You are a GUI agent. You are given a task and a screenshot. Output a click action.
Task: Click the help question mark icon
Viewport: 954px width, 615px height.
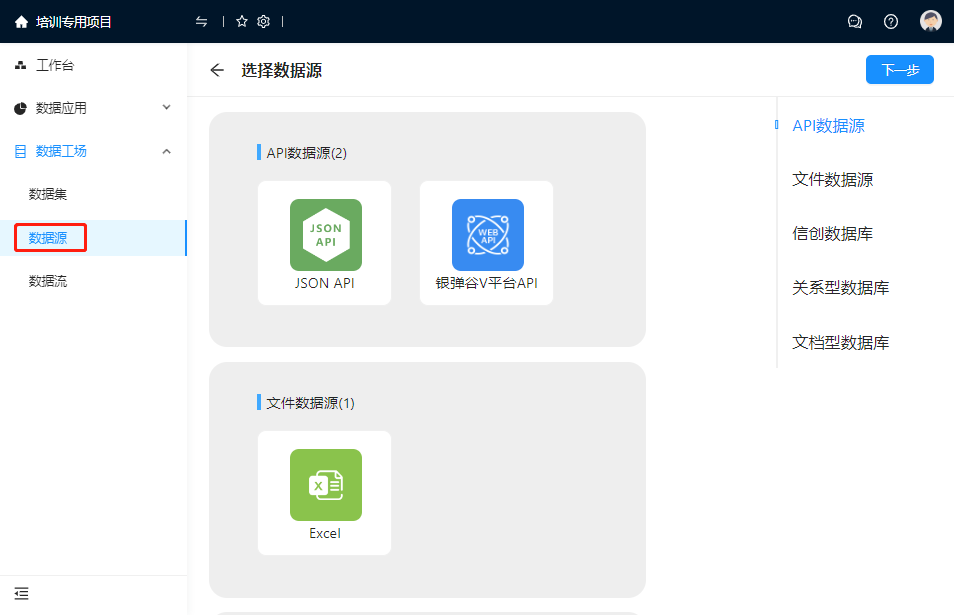click(x=891, y=21)
